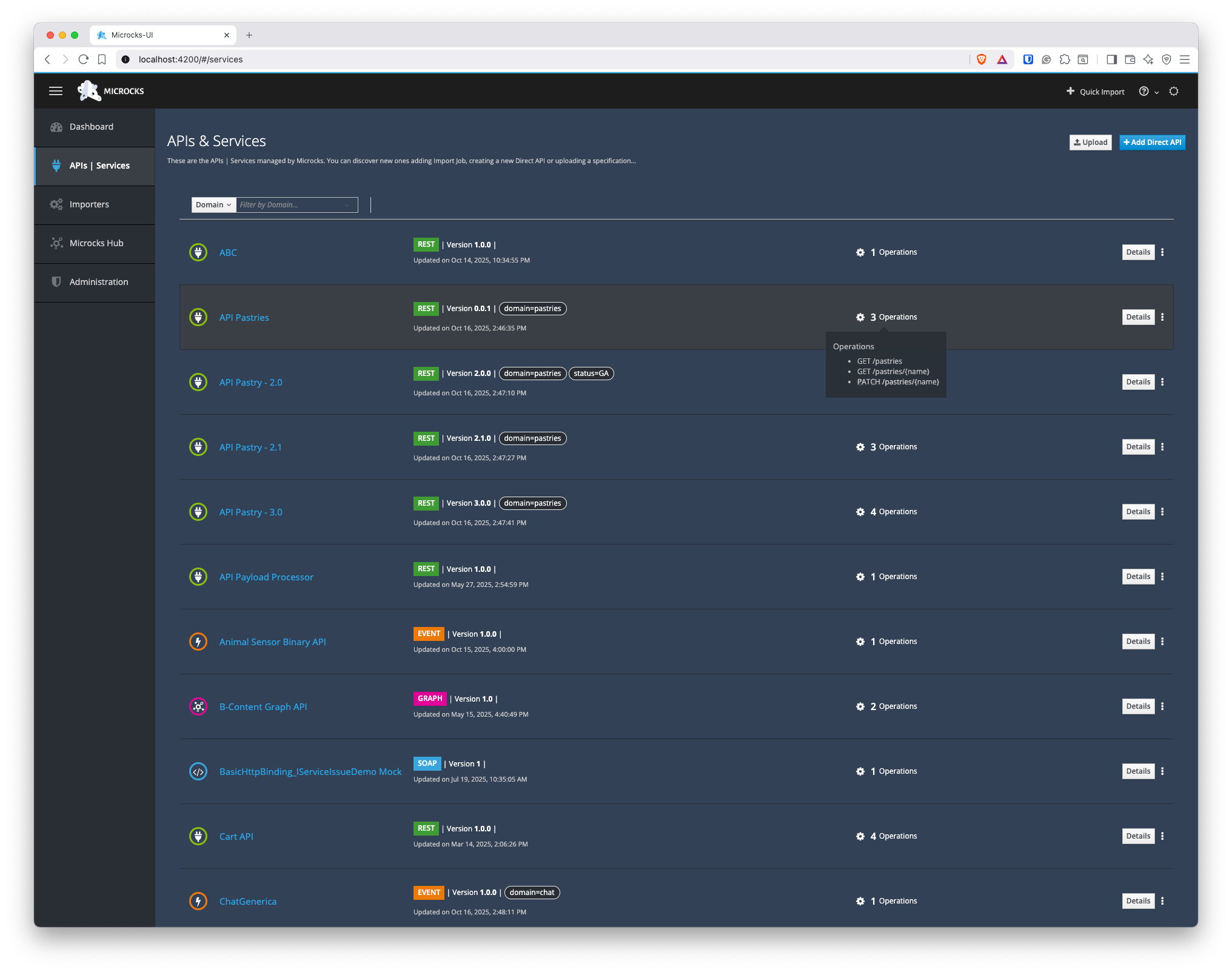Click the Quick Import plus icon
The height and width of the screenshot is (972, 1232).
1070,92
